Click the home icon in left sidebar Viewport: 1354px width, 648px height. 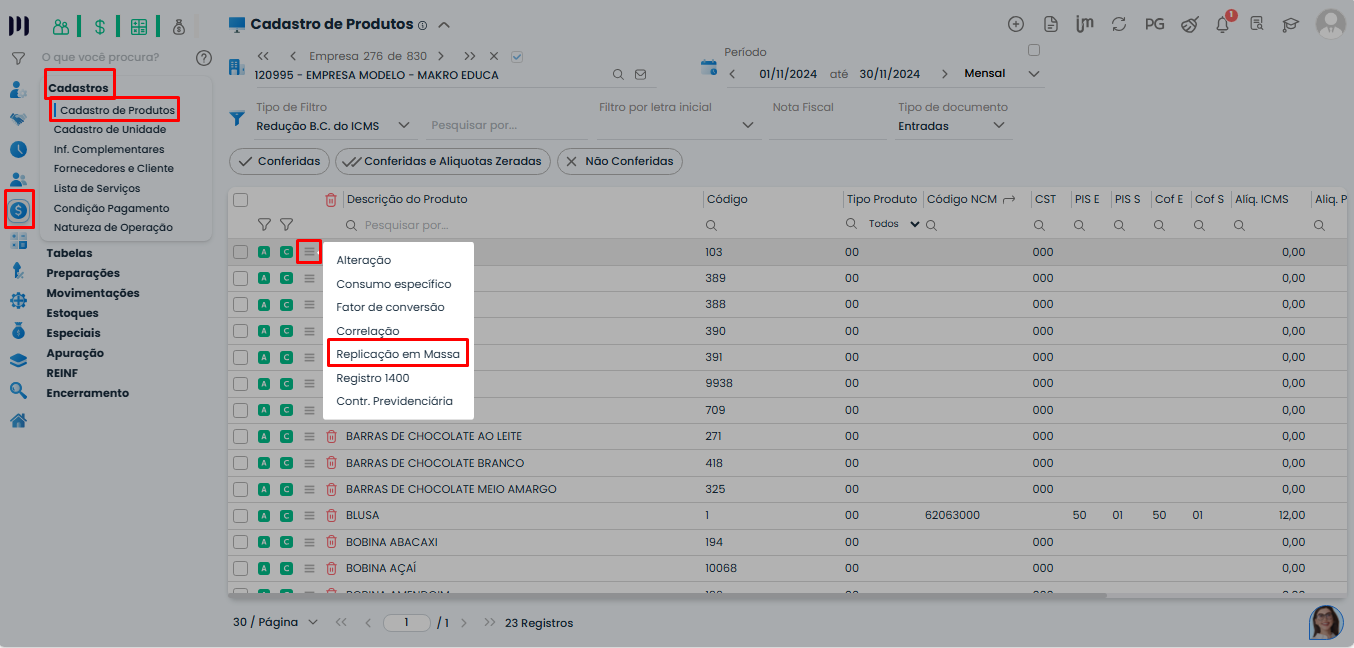pos(18,420)
